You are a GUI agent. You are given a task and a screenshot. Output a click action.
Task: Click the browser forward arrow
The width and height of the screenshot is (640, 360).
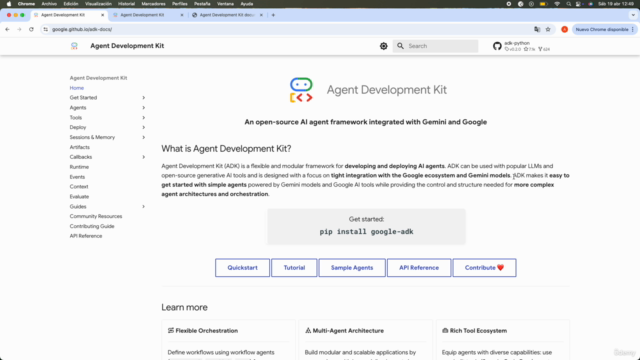pos(19,29)
